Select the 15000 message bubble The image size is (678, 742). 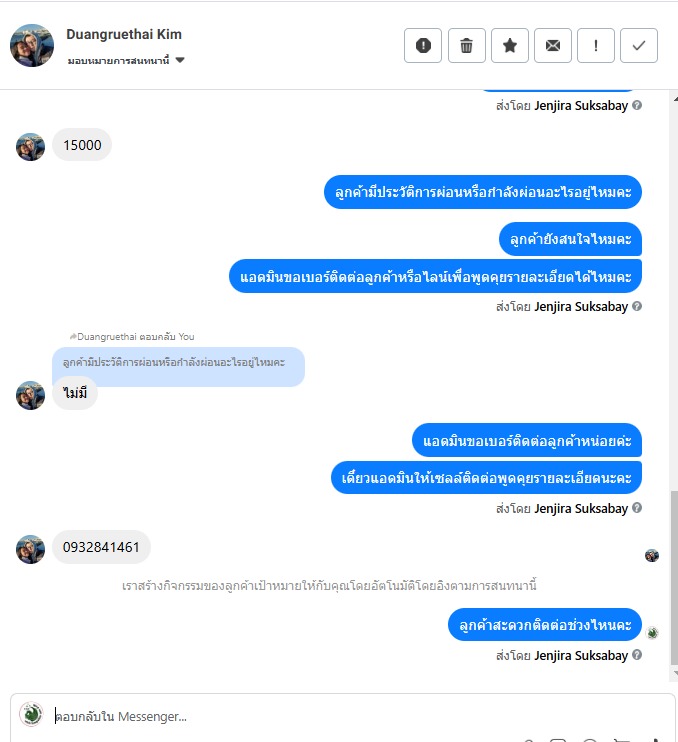pyautogui.click(x=82, y=145)
